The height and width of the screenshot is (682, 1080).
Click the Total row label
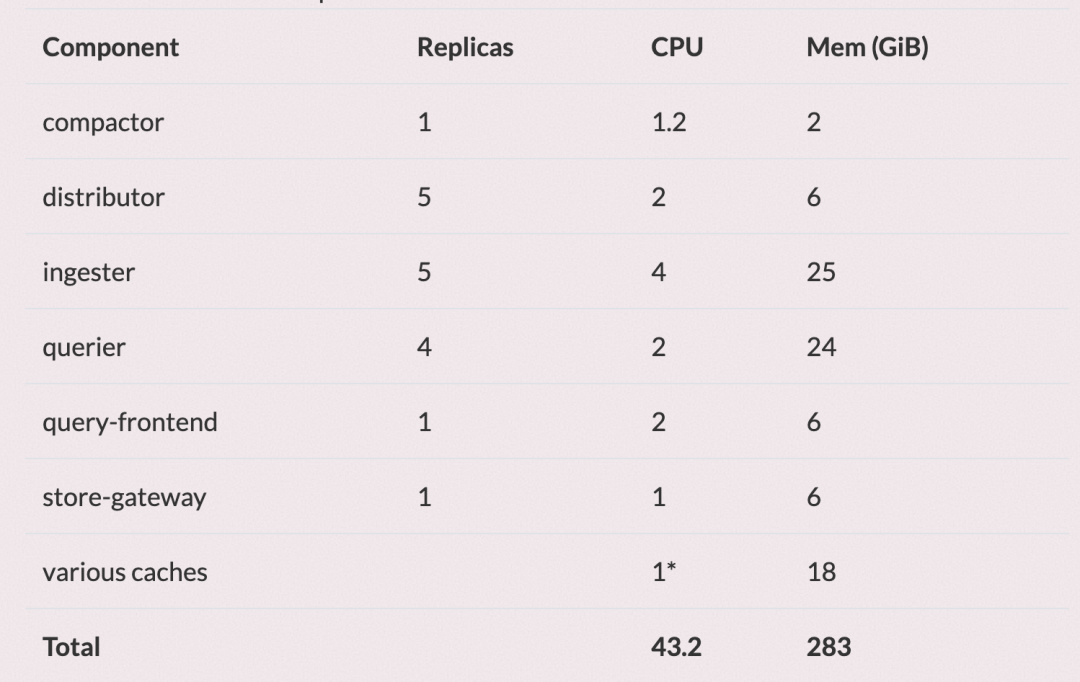point(71,647)
